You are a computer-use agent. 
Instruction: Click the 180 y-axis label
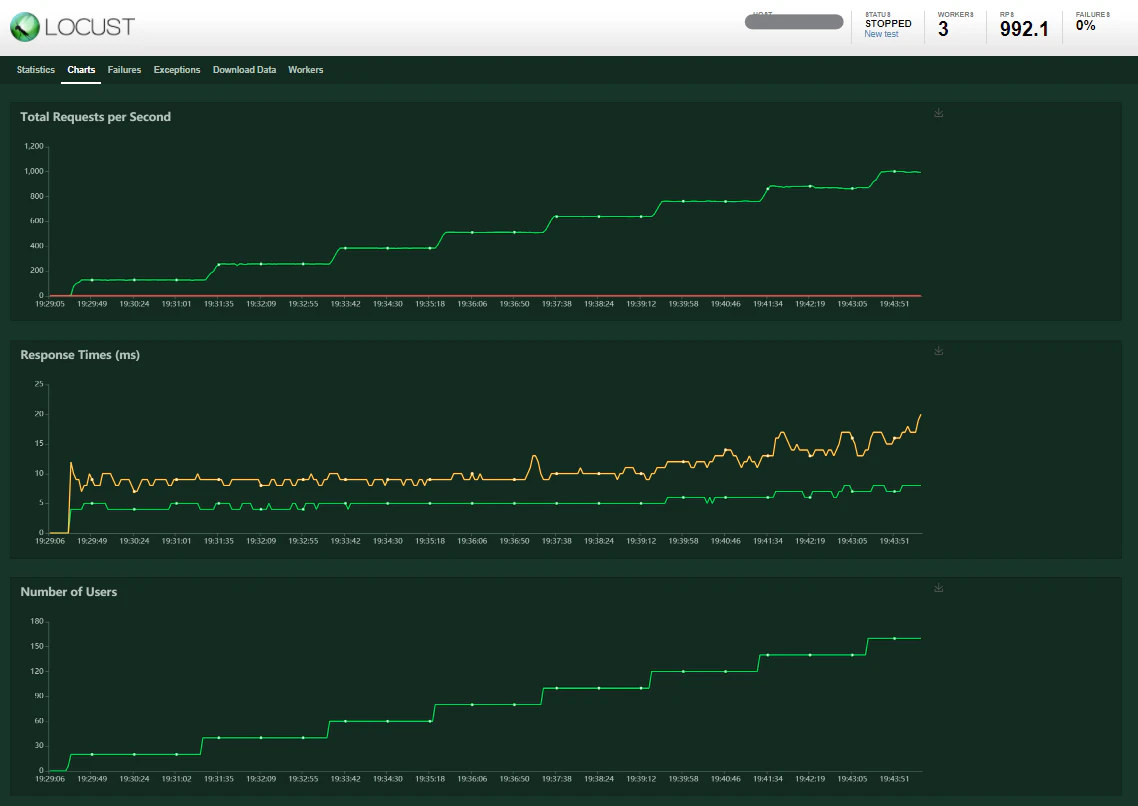(x=37, y=622)
